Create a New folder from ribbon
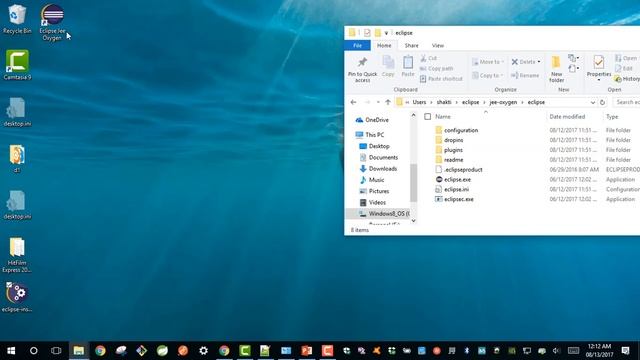The height and width of the screenshot is (360, 640). tap(556, 69)
